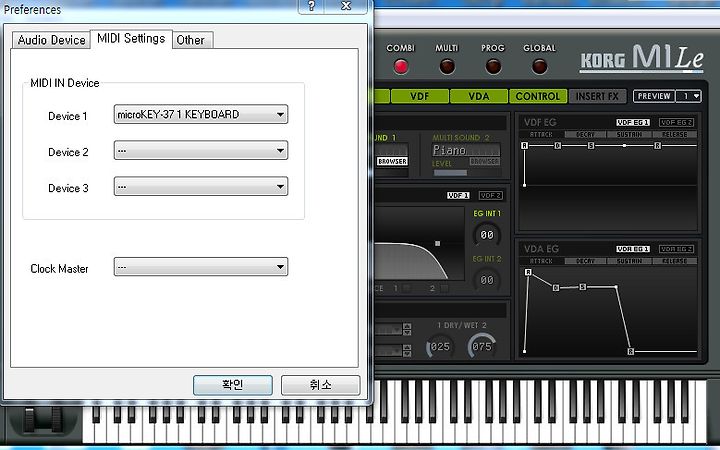Click the S point in VDF EG graph

pyautogui.click(x=591, y=146)
